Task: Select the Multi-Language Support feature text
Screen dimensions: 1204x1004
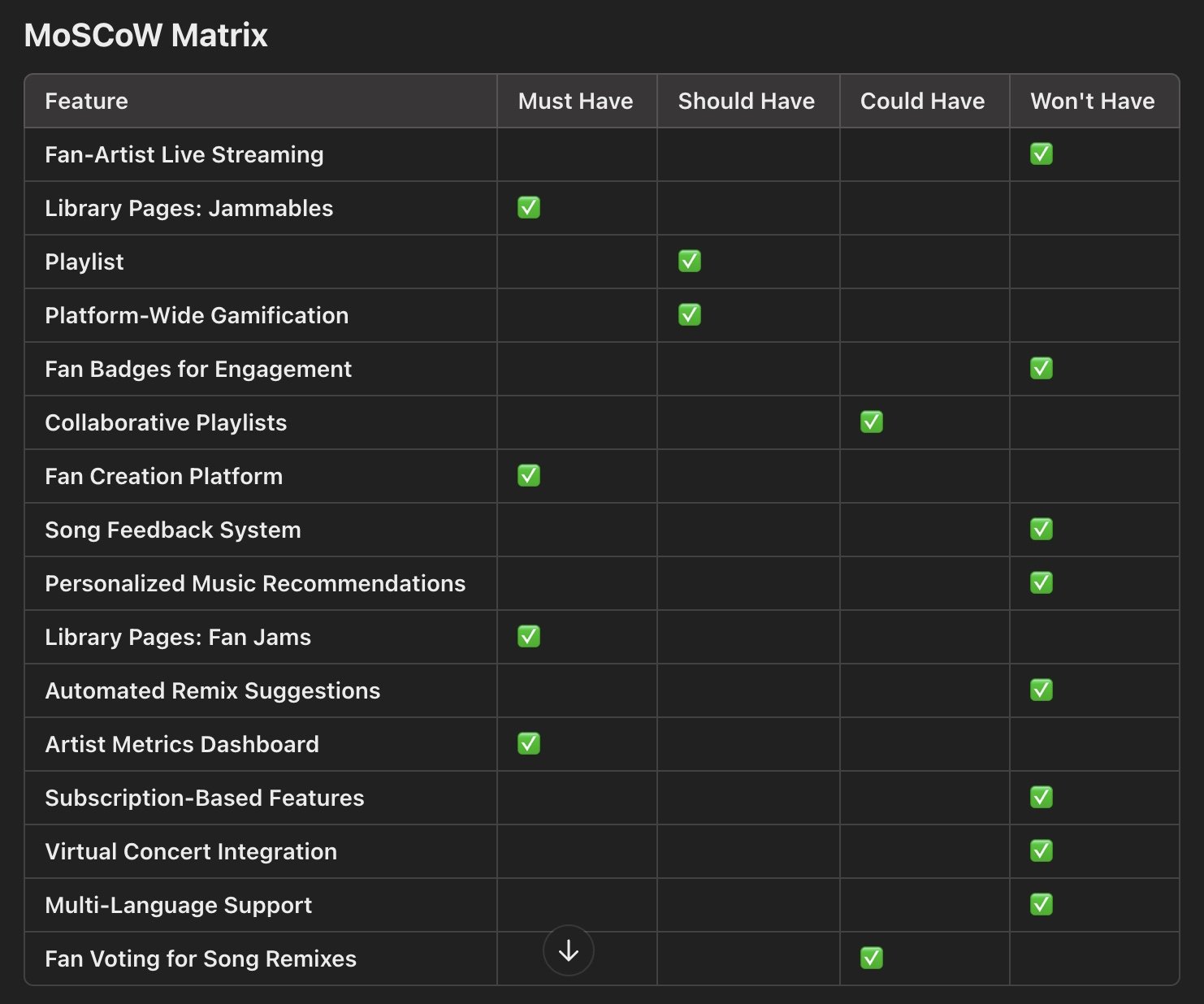Action: tap(179, 905)
